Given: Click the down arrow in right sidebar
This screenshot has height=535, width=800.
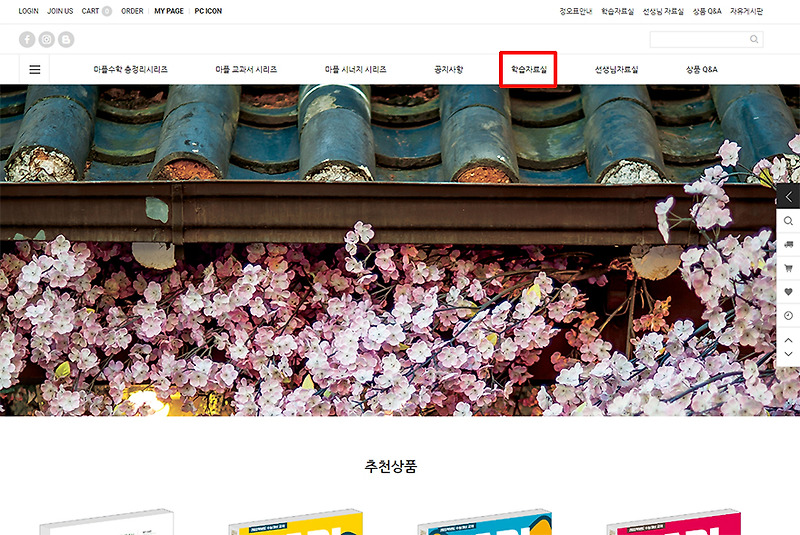Looking at the screenshot, I should coord(788,354).
